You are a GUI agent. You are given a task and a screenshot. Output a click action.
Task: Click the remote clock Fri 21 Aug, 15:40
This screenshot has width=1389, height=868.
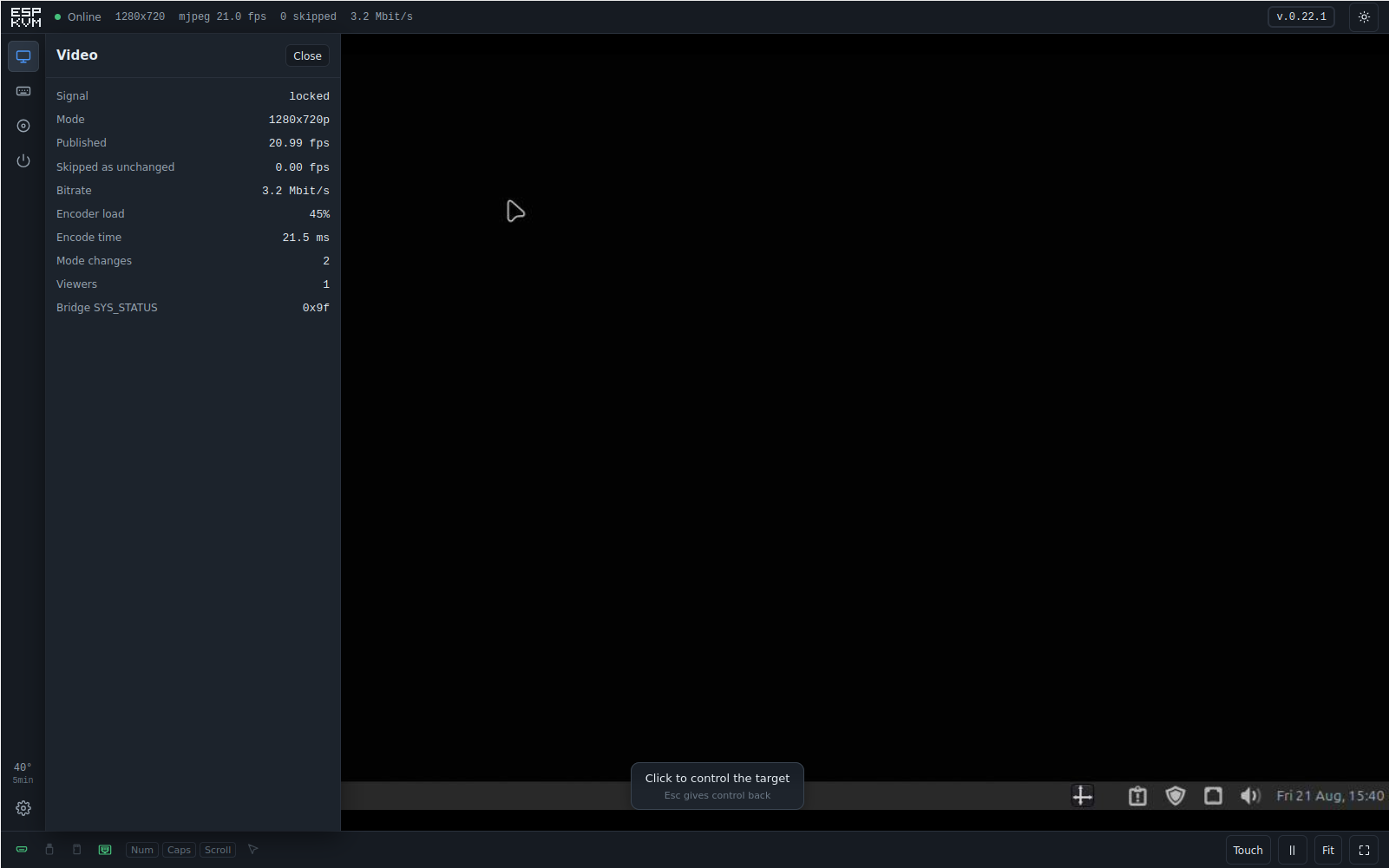(1330, 796)
